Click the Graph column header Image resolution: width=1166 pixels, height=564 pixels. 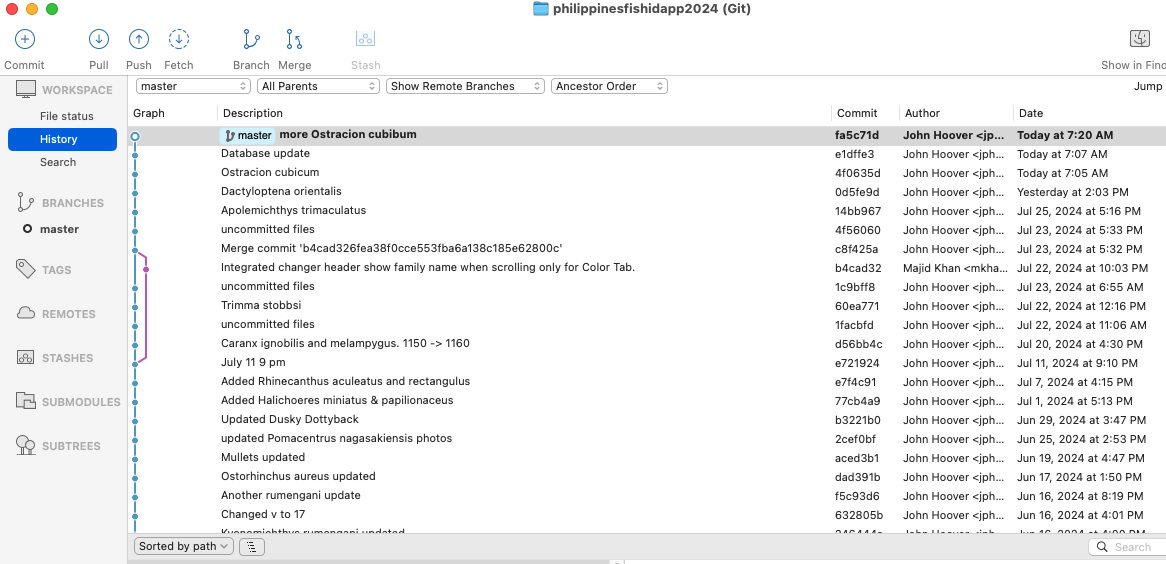point(149,113)
